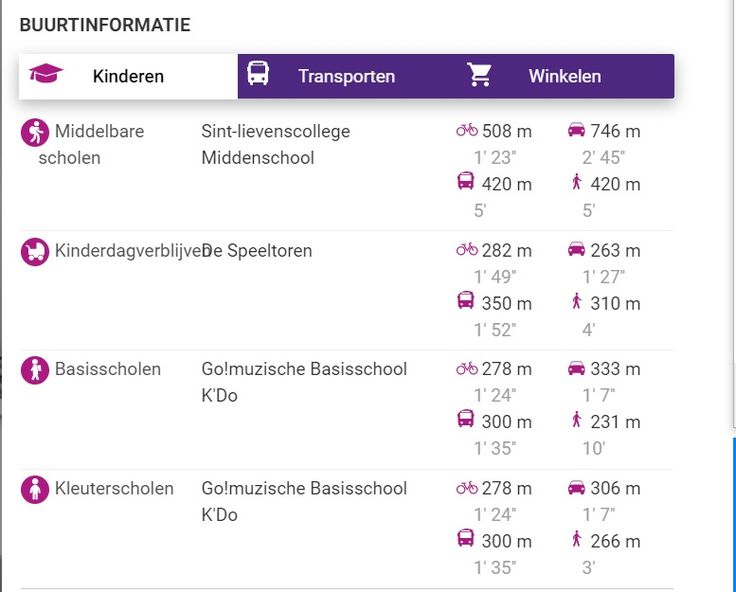The width and height of the screenshot is (736, 592).
Task: Click the shopping cart icon
Action: coord(479,75)
